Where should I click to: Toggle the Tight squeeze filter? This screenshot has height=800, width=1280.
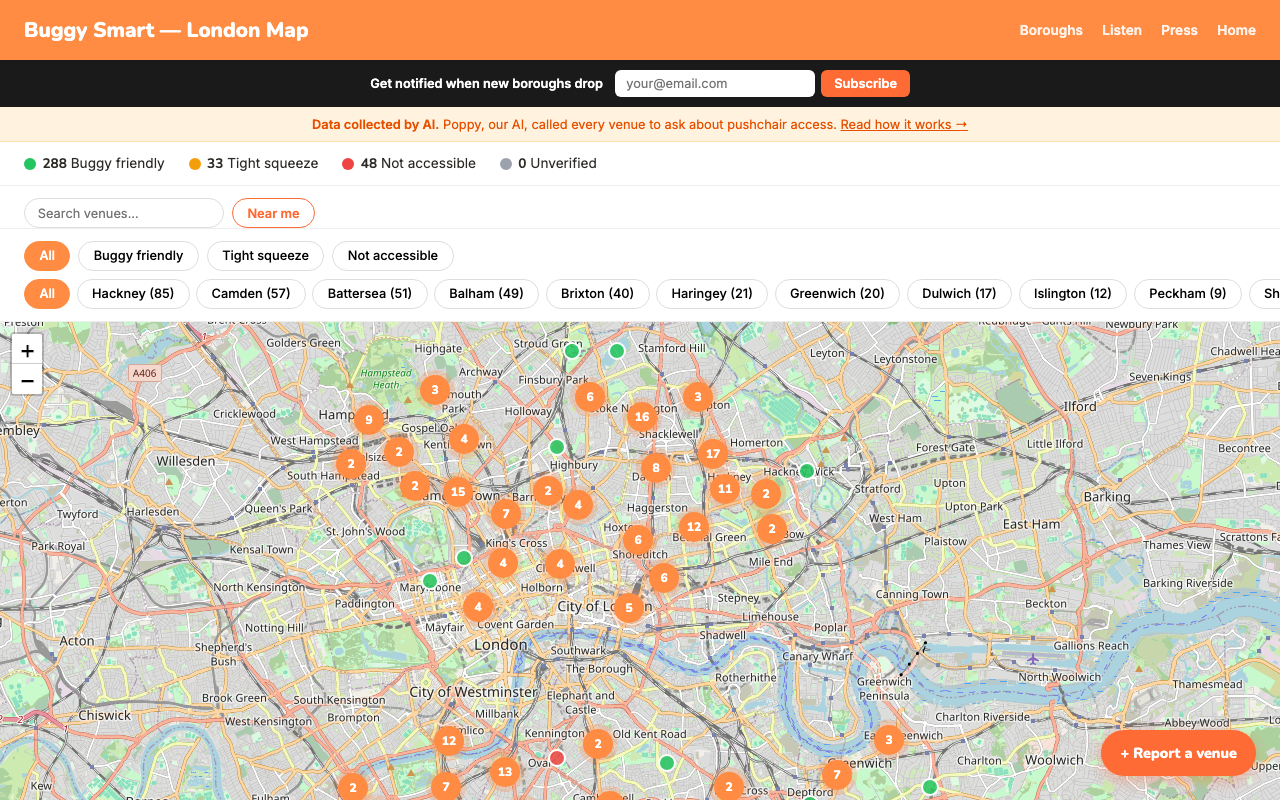pos(265,256)
